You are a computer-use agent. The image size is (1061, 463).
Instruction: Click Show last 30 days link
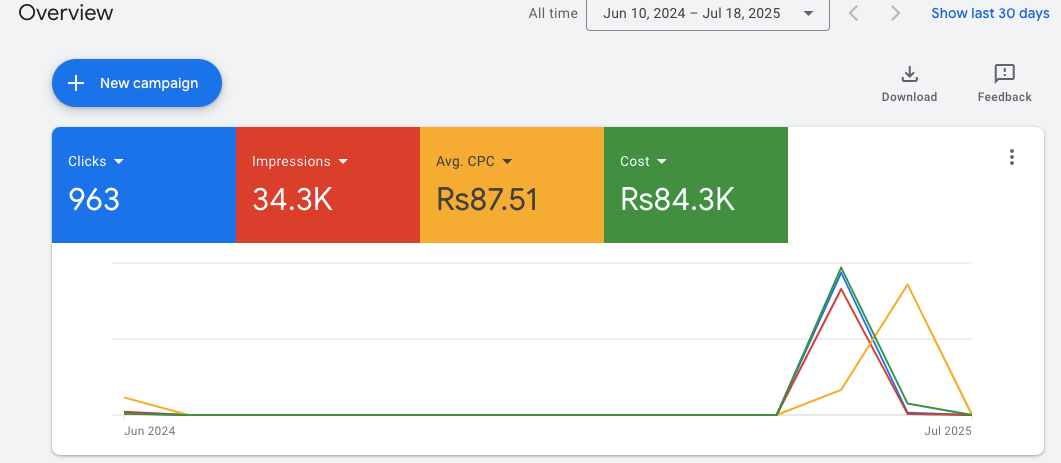pyautogui.click(x=991, y=13)
